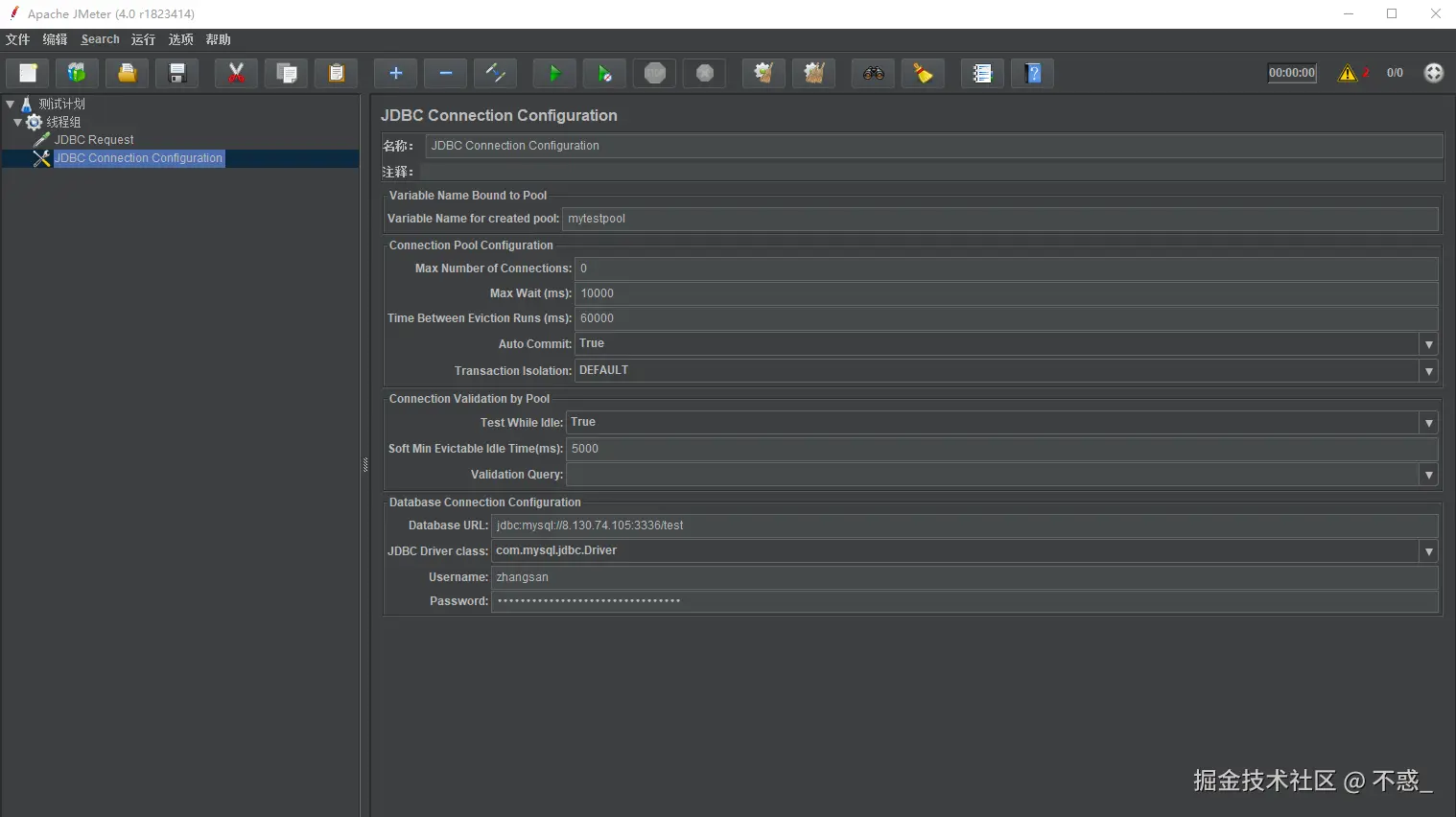Open the Search menu

(x=100, y=39)
